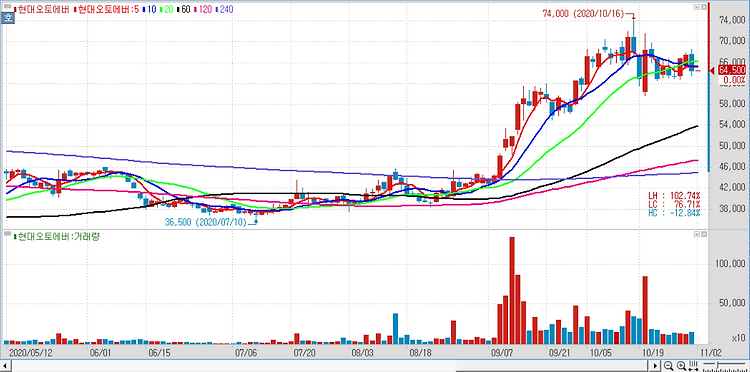Image resolution: width=750 pixels, height=372 pixels.
Task: Click the 09/21 date axis label
Action: [559, 353]
